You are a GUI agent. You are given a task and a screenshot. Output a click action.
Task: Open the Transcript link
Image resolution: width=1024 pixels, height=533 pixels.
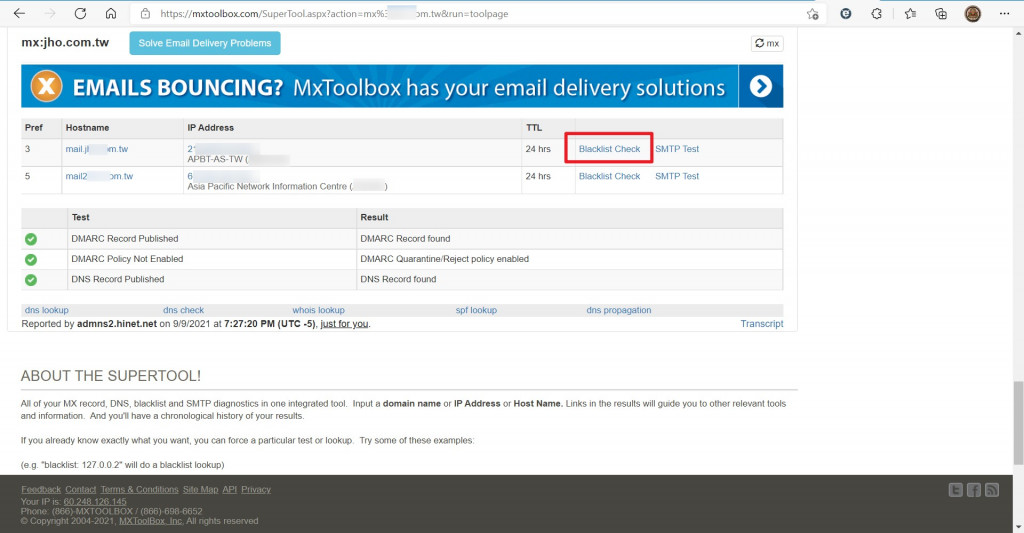point(761,324)
